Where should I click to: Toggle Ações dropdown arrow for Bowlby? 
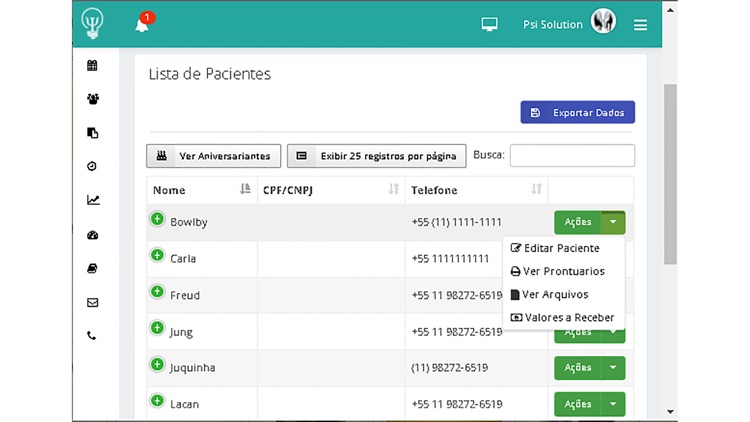coord(613,222)
